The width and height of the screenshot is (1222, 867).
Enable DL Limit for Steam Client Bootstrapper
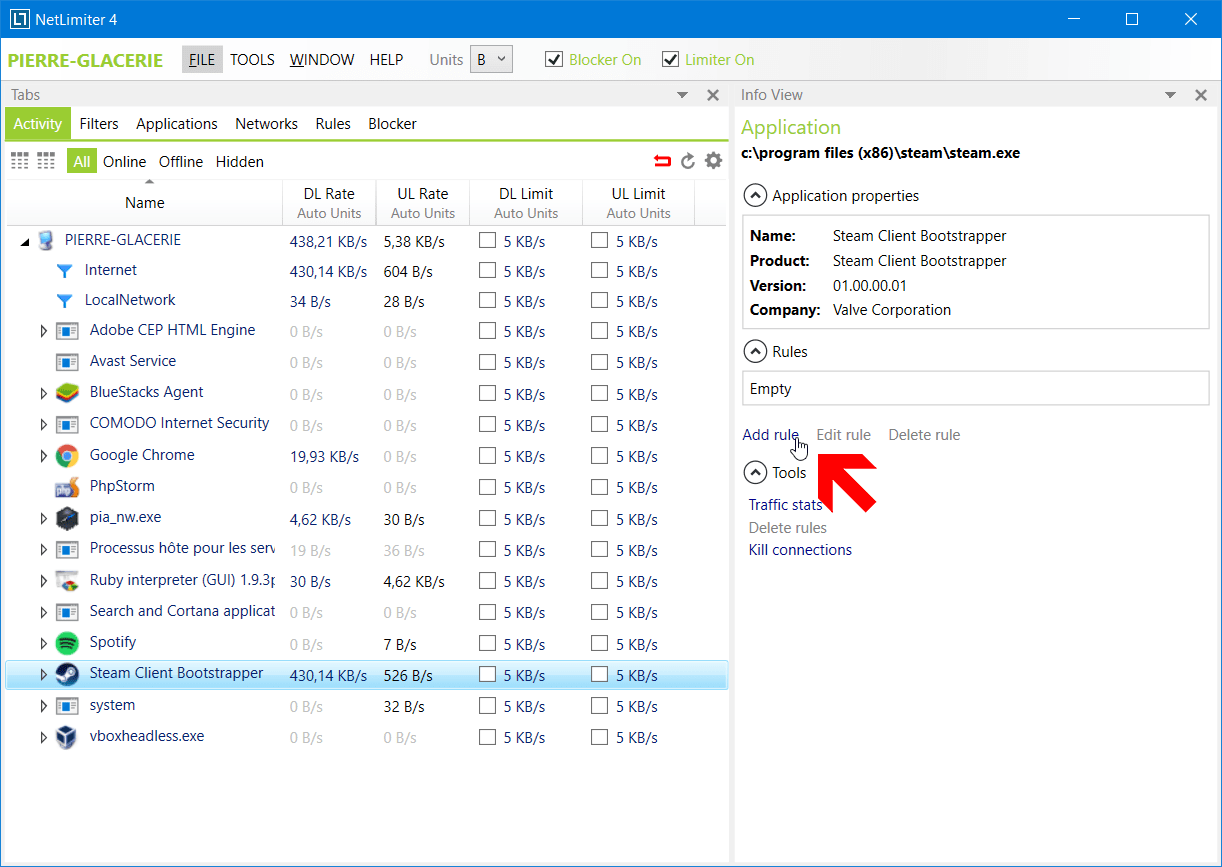tap(487, 675)
